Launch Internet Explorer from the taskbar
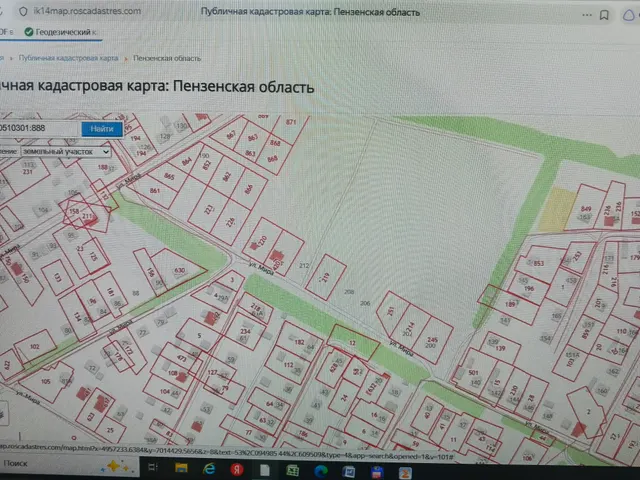This screenshot has height=480, width=640. (x=209, y=469)
